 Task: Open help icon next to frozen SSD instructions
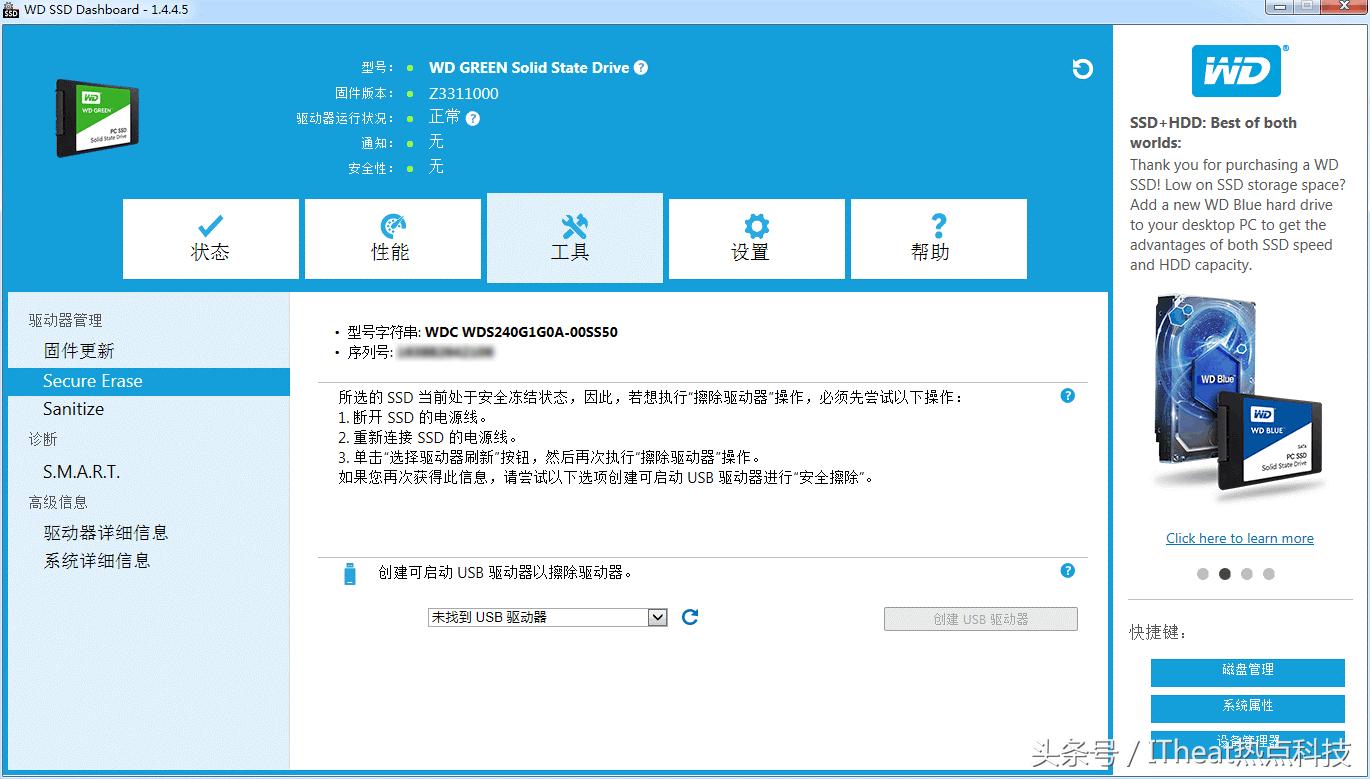click(1067, 396)
